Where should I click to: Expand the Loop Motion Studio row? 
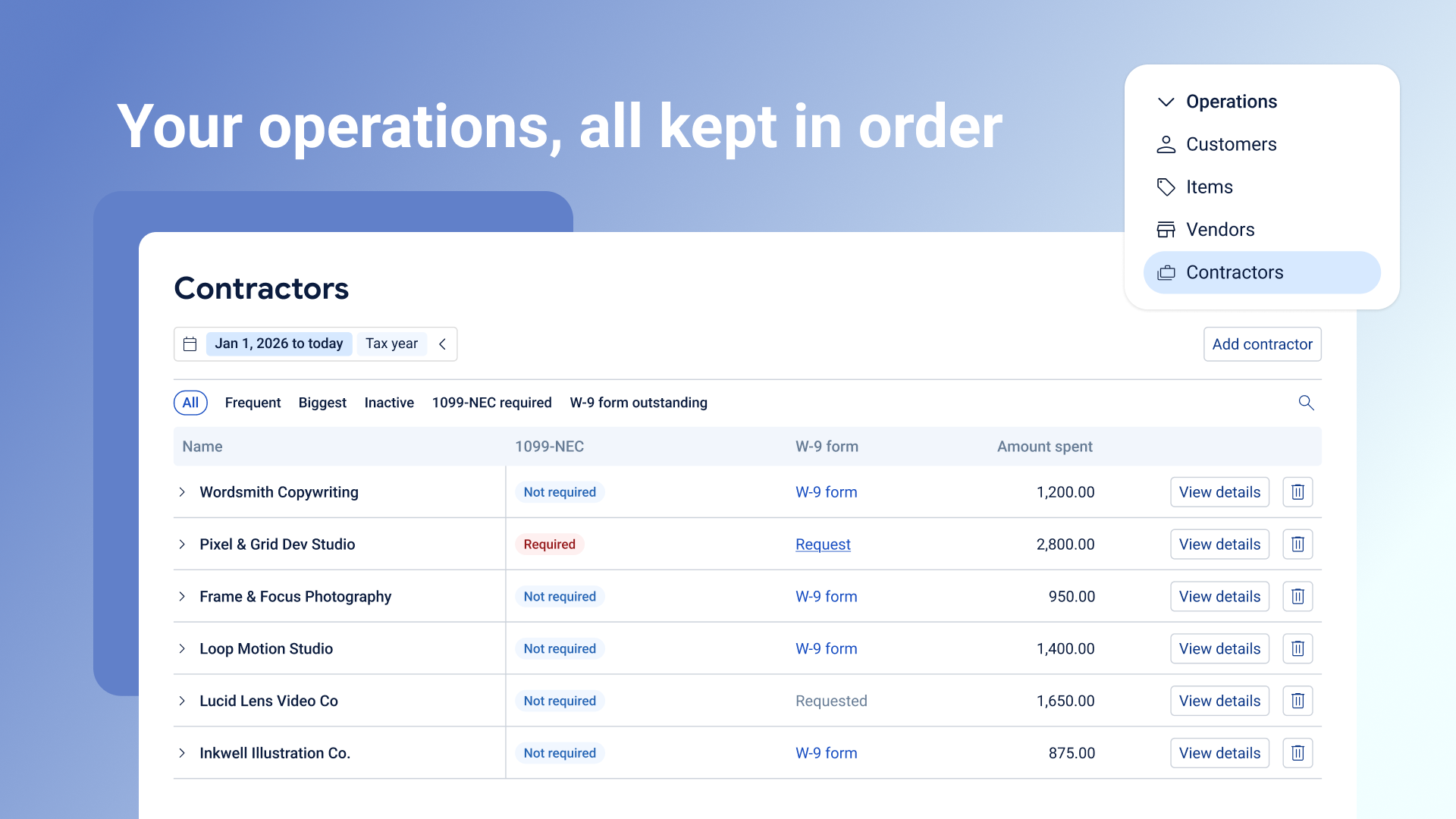[x=182, y=648]
